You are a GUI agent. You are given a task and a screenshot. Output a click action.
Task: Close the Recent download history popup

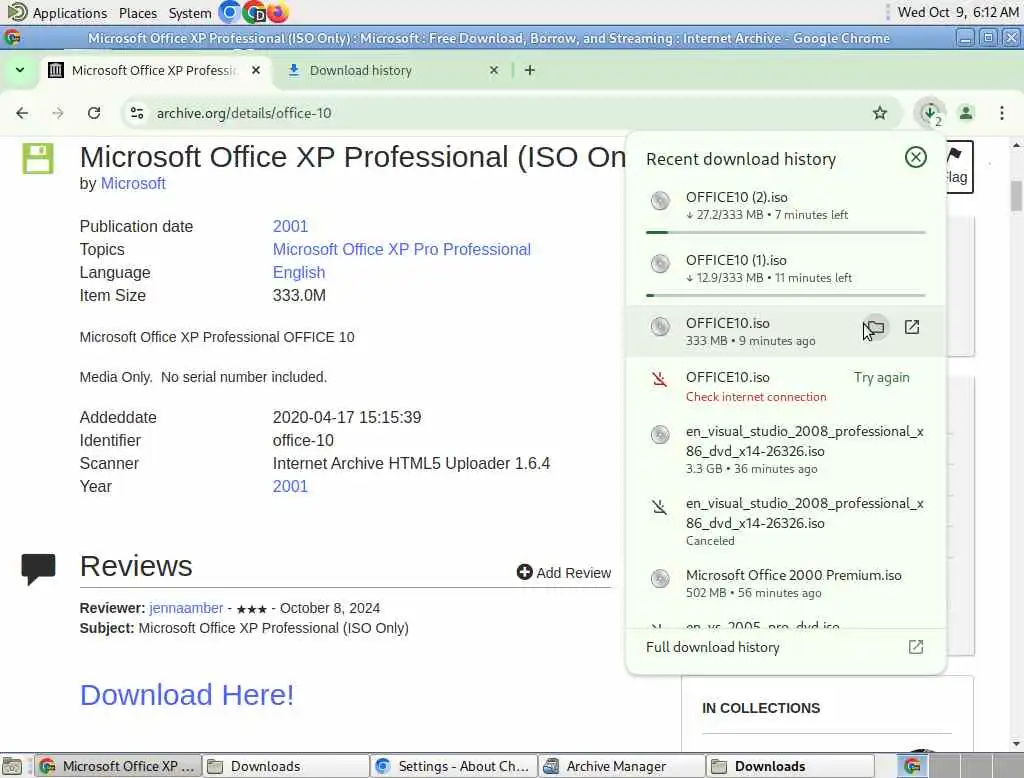pos(916,157)
